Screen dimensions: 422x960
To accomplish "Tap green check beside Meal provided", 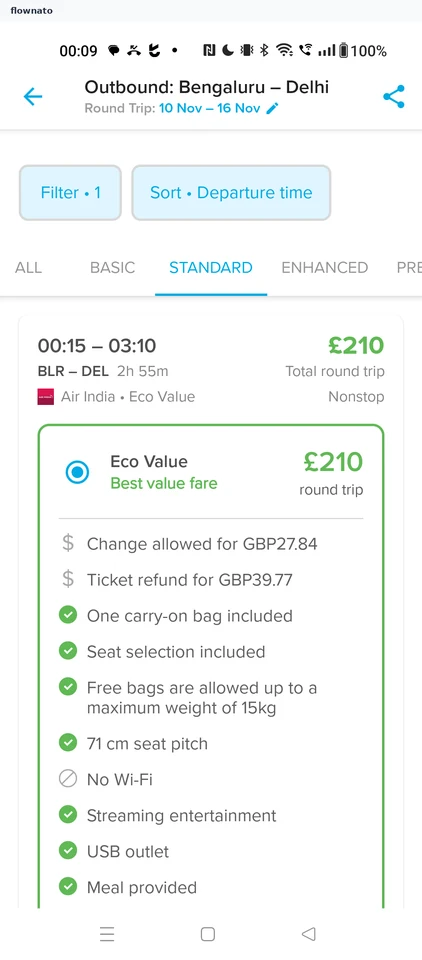I will (67, 887).
